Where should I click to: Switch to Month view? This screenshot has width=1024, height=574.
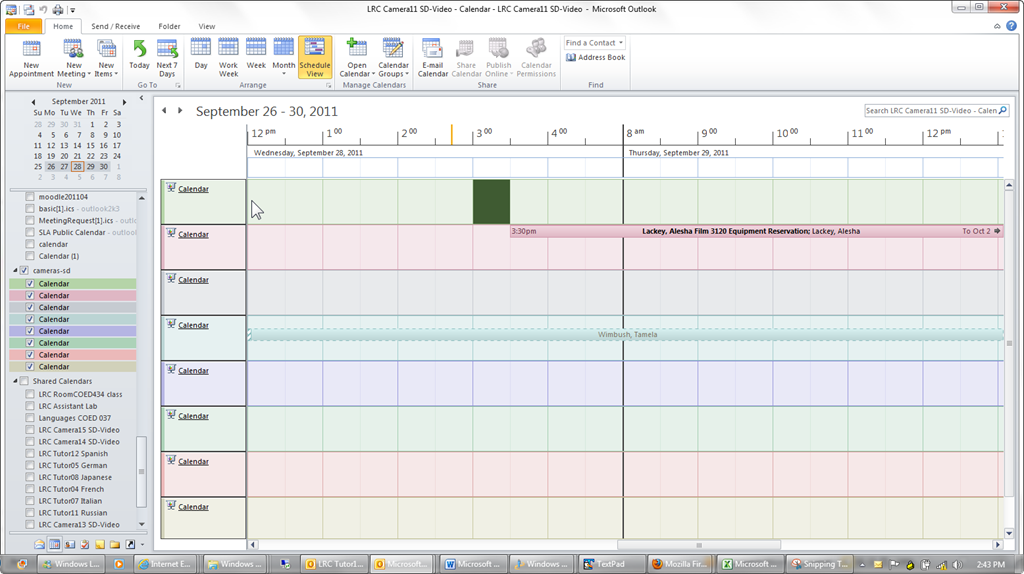pos(284,58)
